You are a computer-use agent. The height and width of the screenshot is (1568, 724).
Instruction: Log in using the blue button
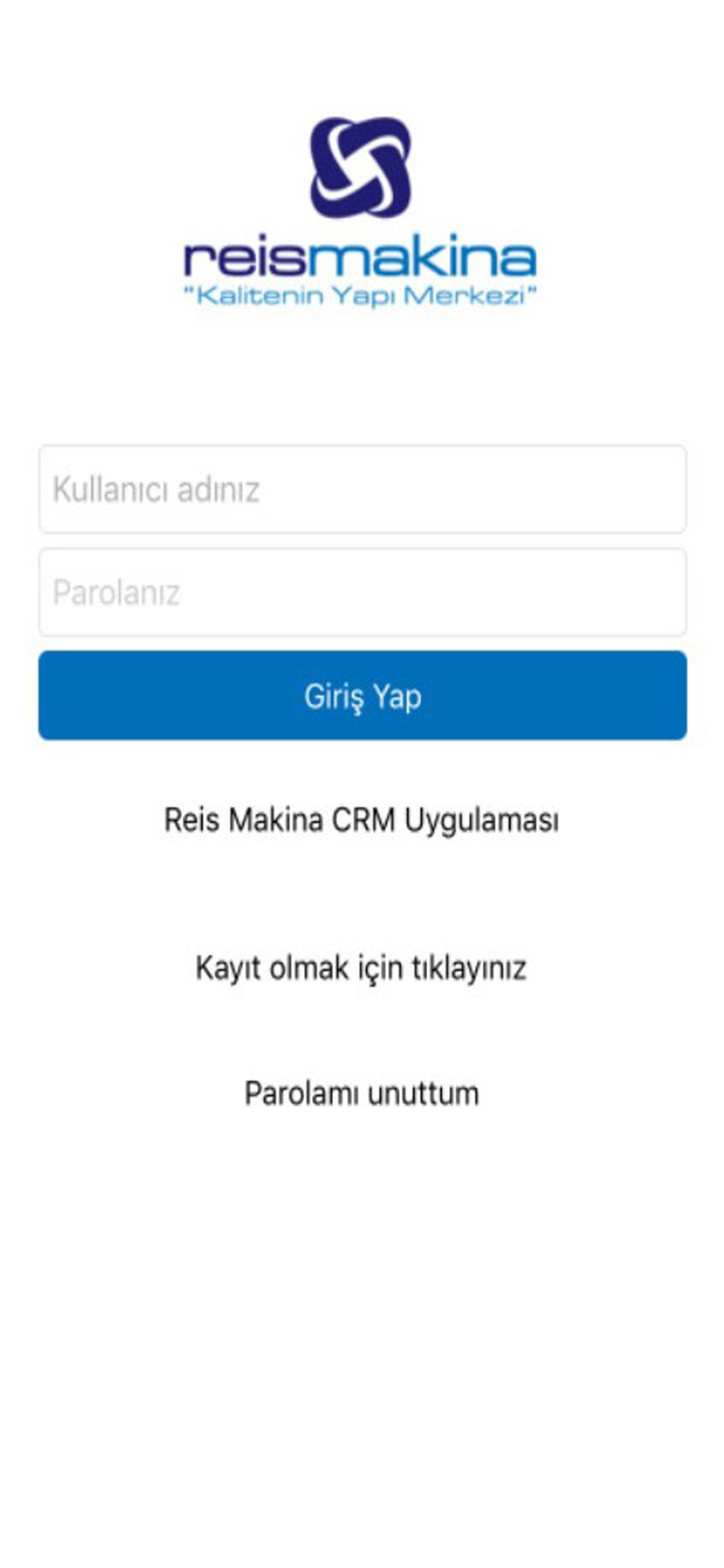pyautogui.click(x=363, y=695)
